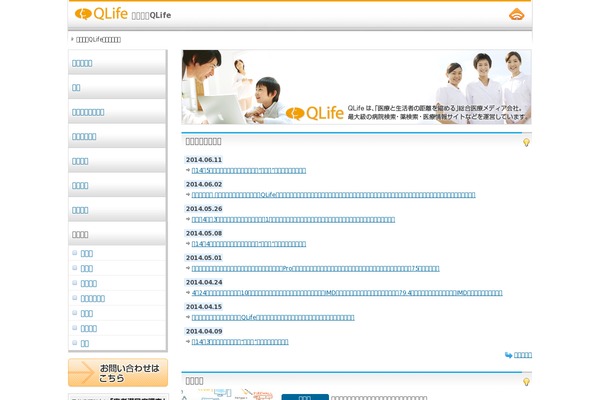Open the 2014.06.02 news link mentioning QLife
The image size is (600, 400).
333,195
